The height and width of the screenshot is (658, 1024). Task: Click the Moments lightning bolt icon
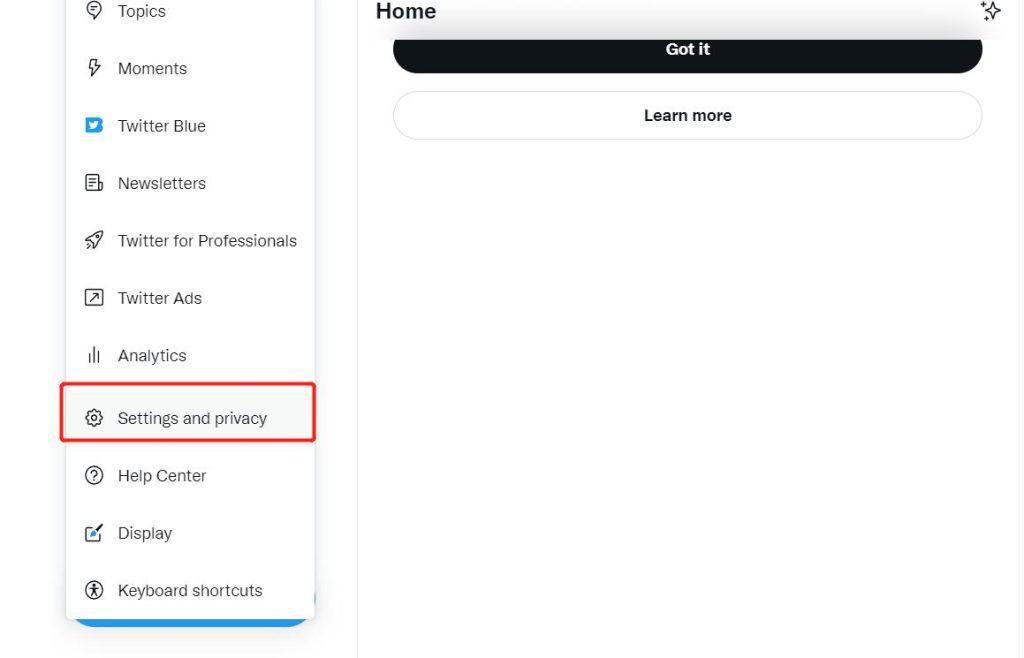point(94,68)
